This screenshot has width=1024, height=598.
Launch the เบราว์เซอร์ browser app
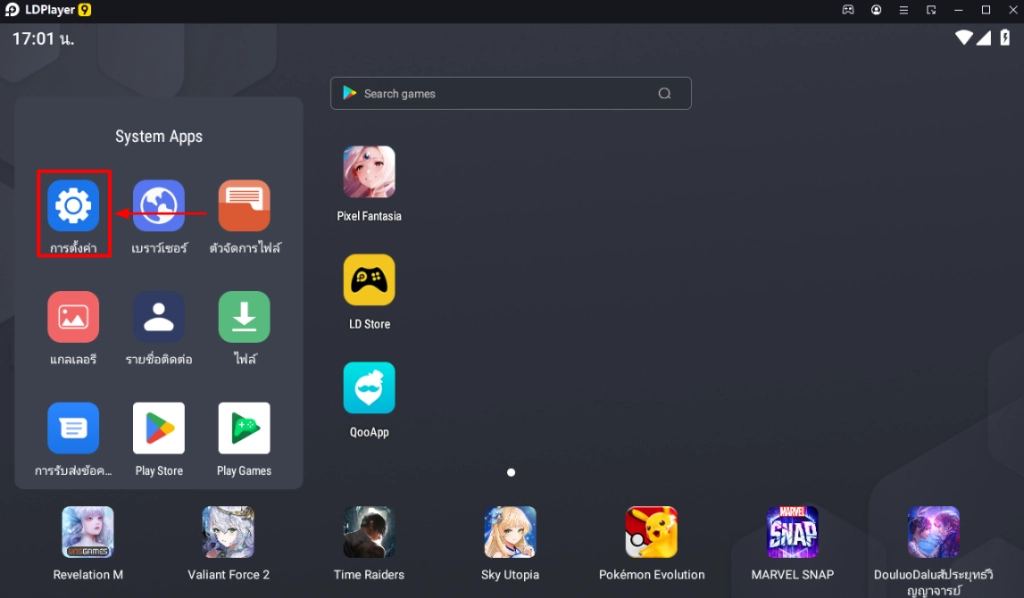[158, 203]
